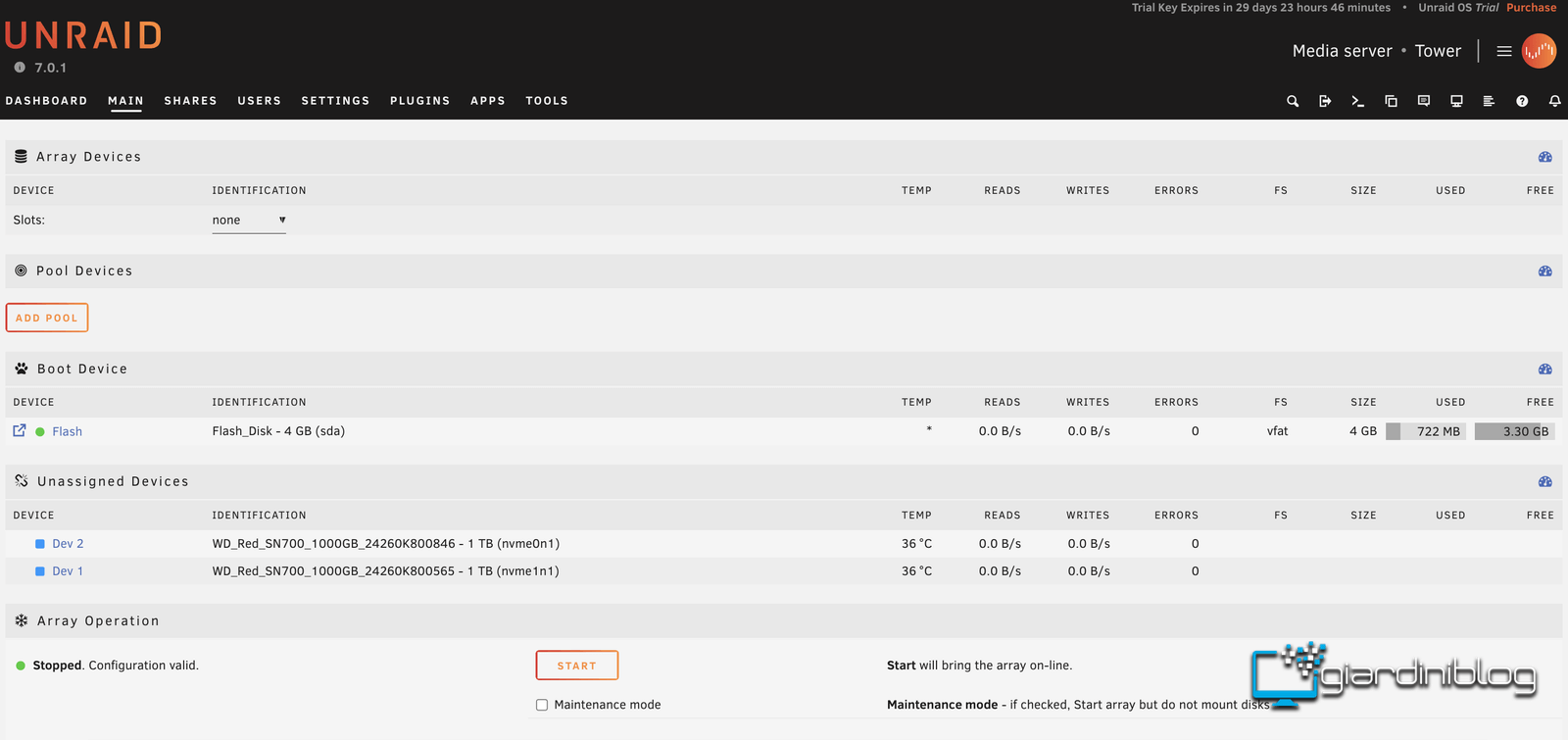
Task: Click the 36 °C temperature for Dev 2
Action: 917,544
